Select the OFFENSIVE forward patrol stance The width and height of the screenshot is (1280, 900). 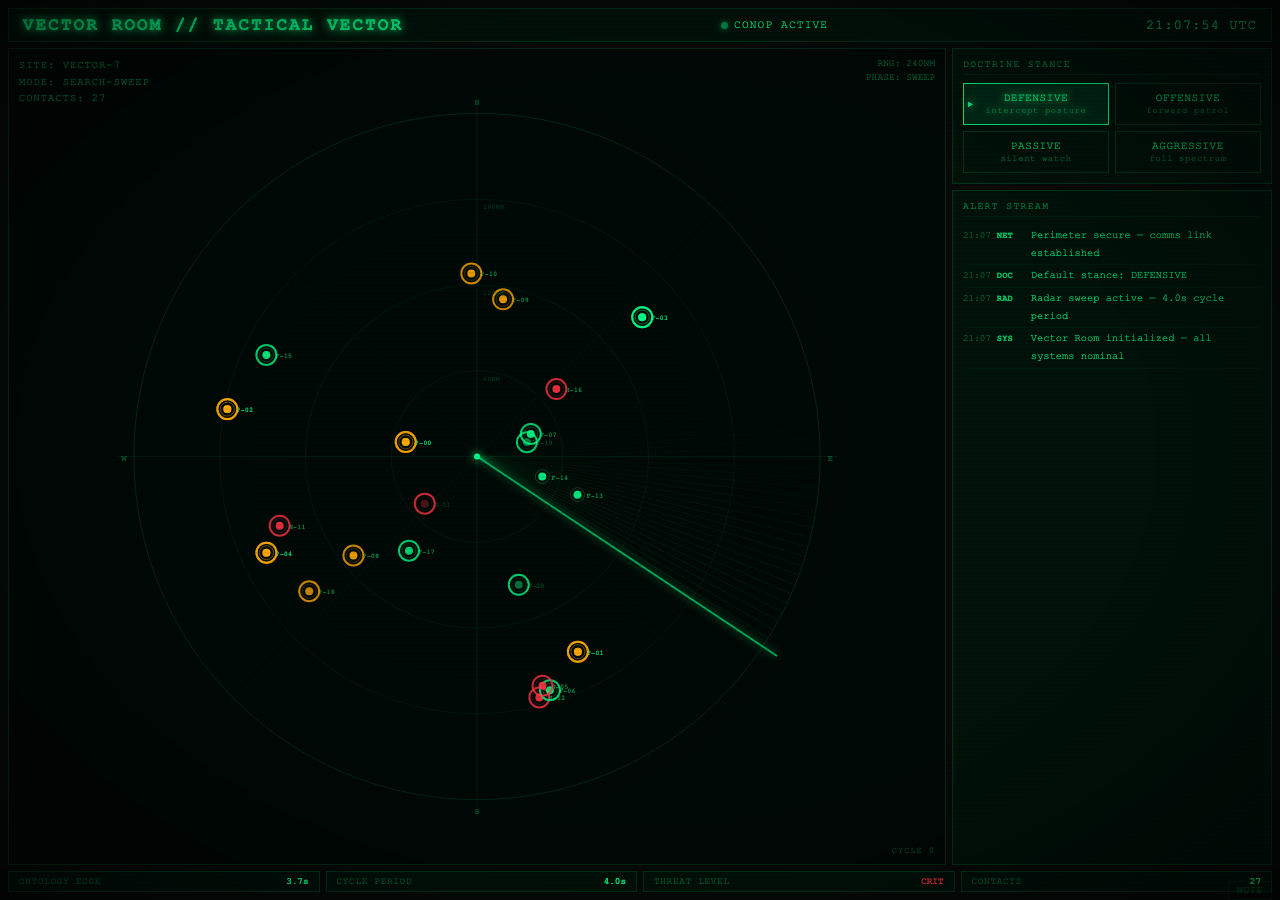click(x=1188, y=104)
